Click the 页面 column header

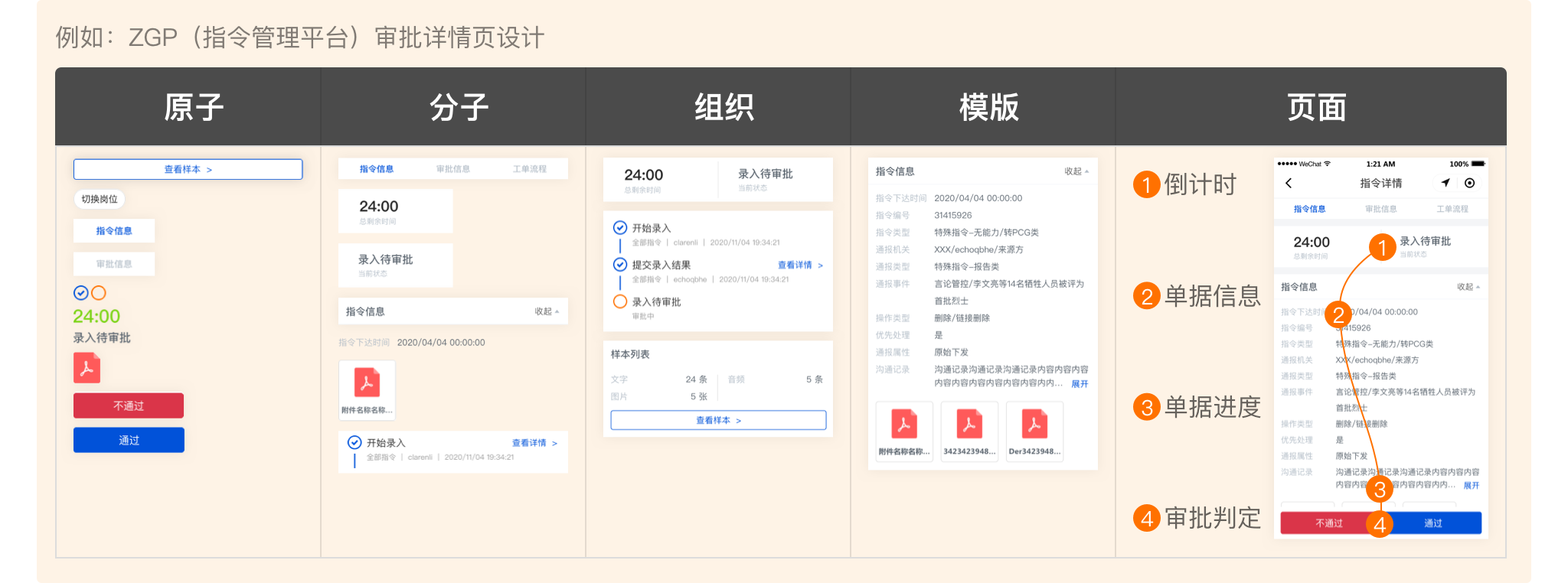point(1316,107)
